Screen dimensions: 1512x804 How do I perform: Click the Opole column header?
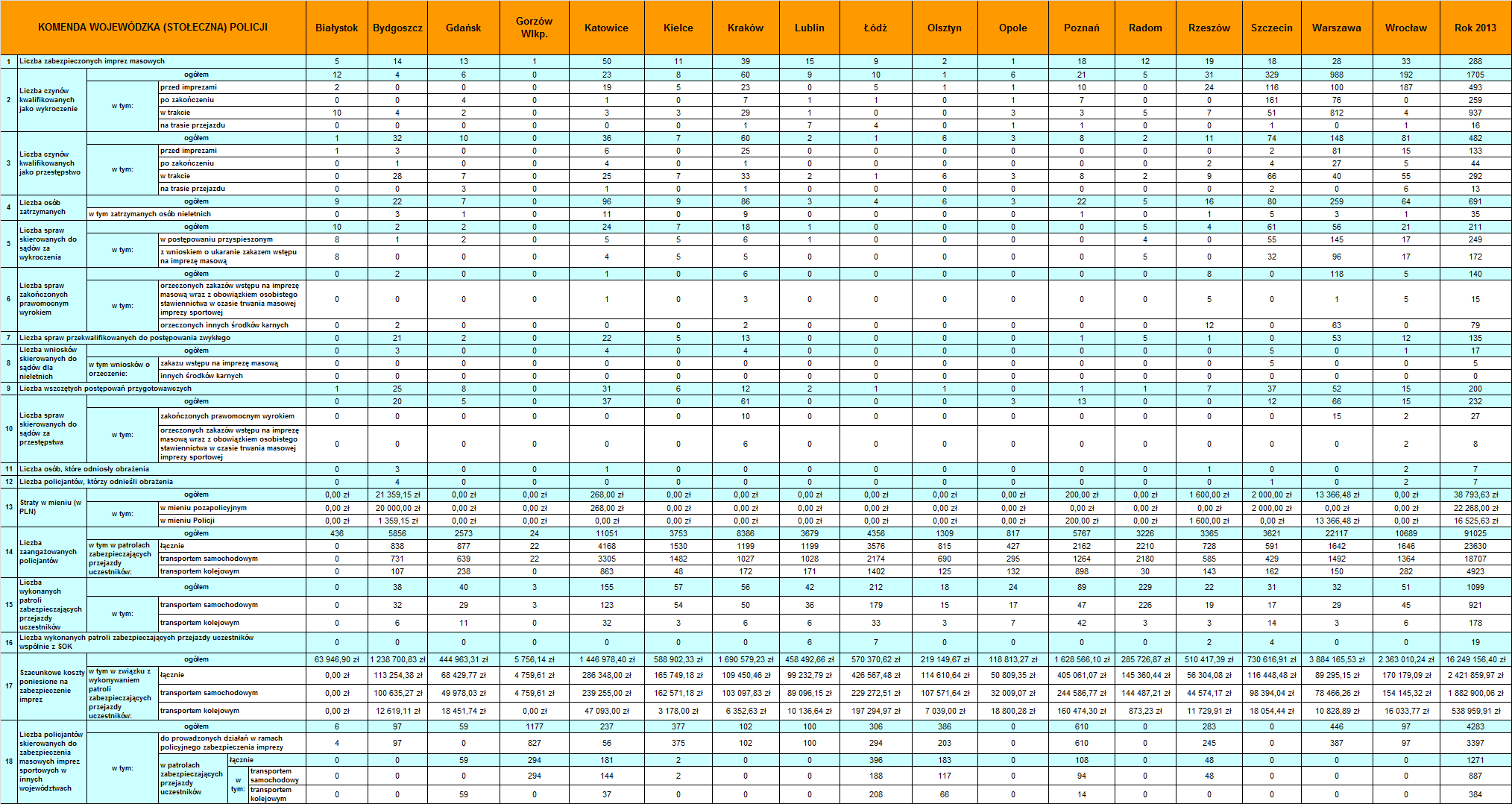point(1013,28)
